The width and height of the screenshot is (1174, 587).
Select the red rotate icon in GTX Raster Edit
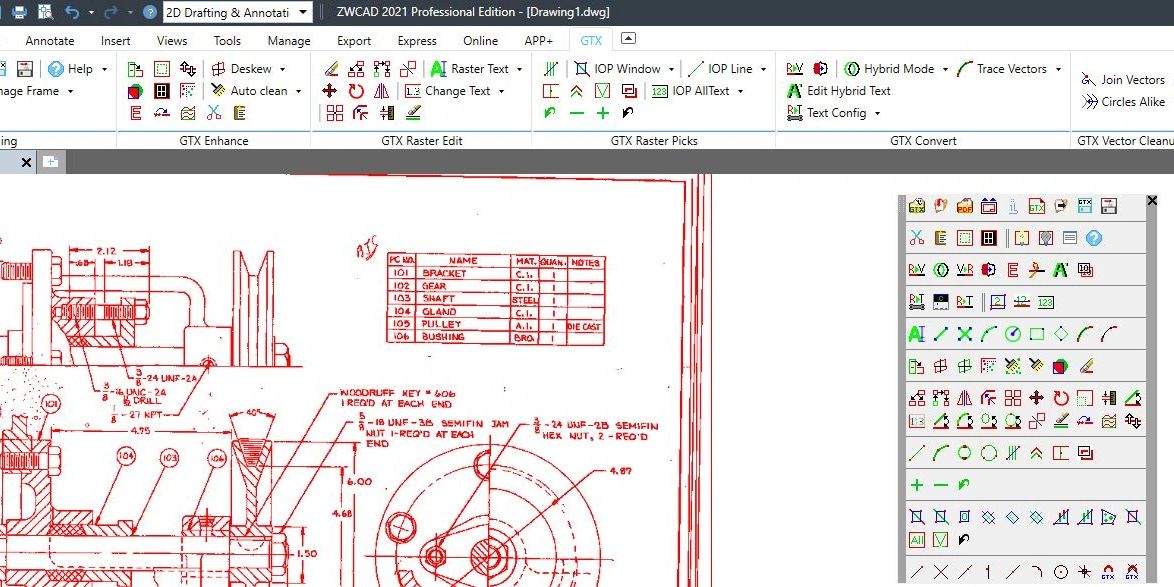pyautogui.click(x=356, y=91)
